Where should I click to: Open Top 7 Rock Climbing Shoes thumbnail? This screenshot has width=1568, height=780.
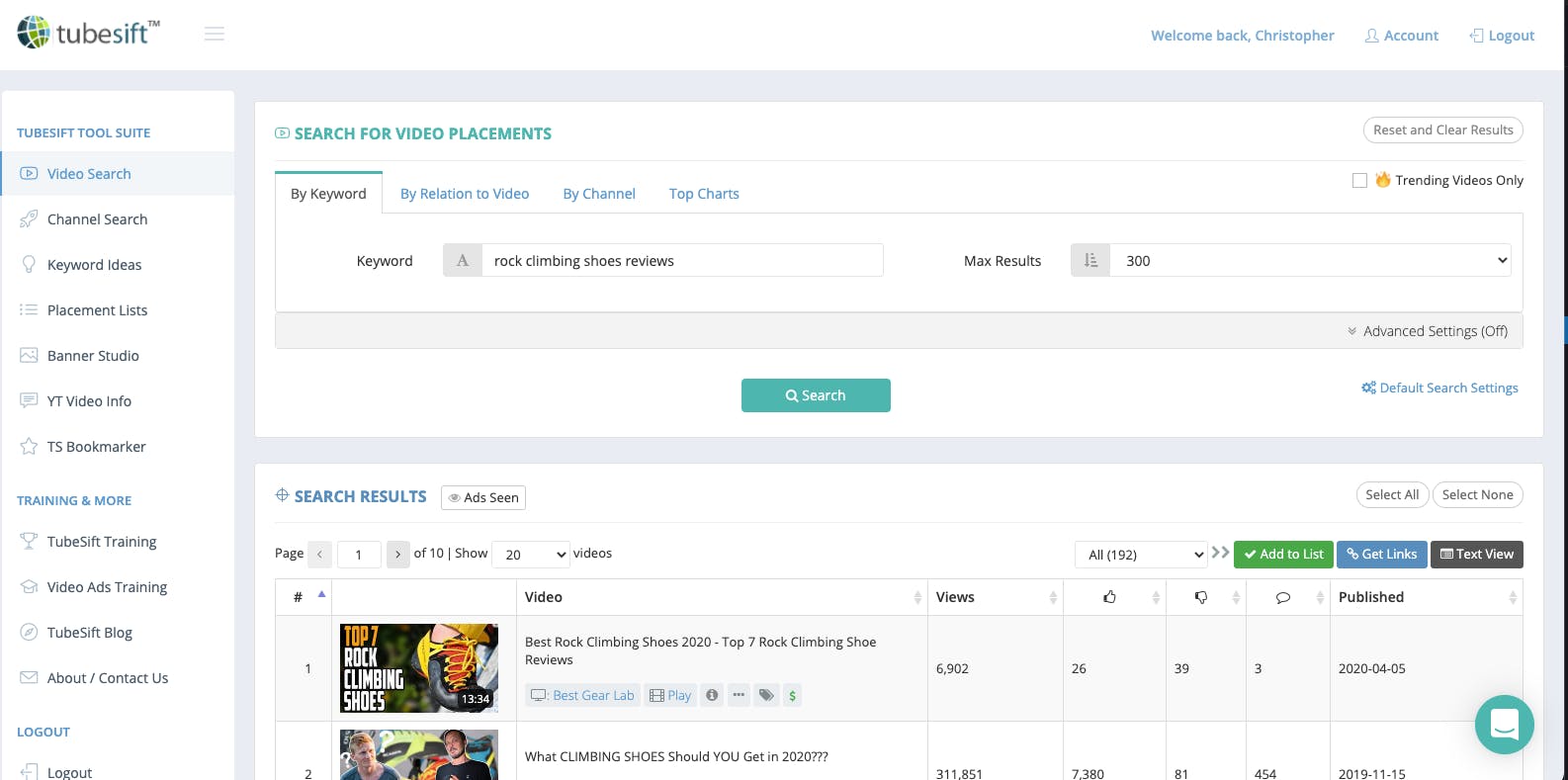419,668
